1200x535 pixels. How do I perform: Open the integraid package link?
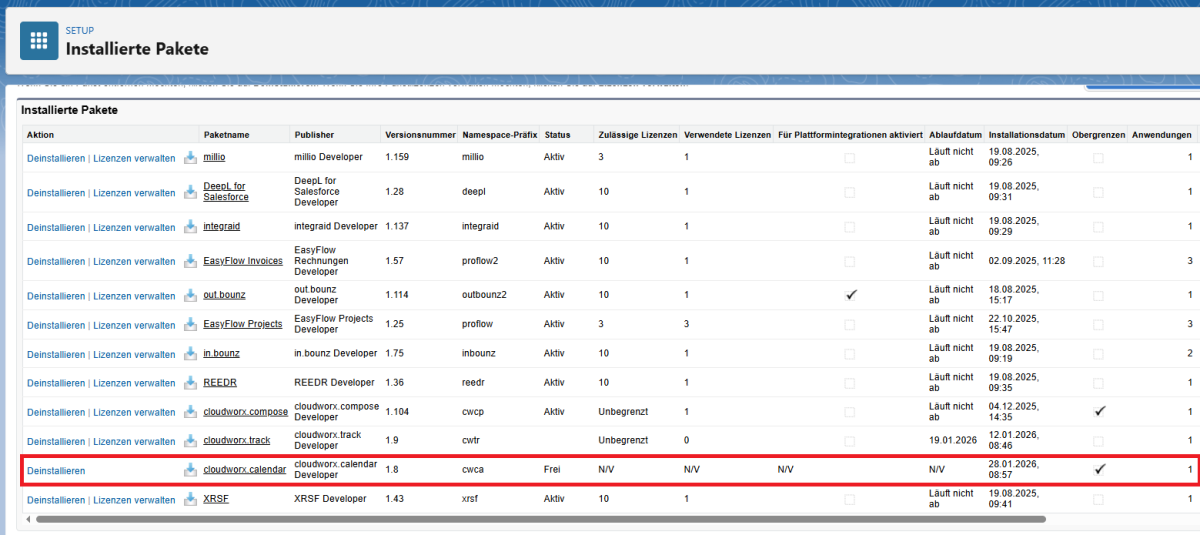tap(222, 227)
